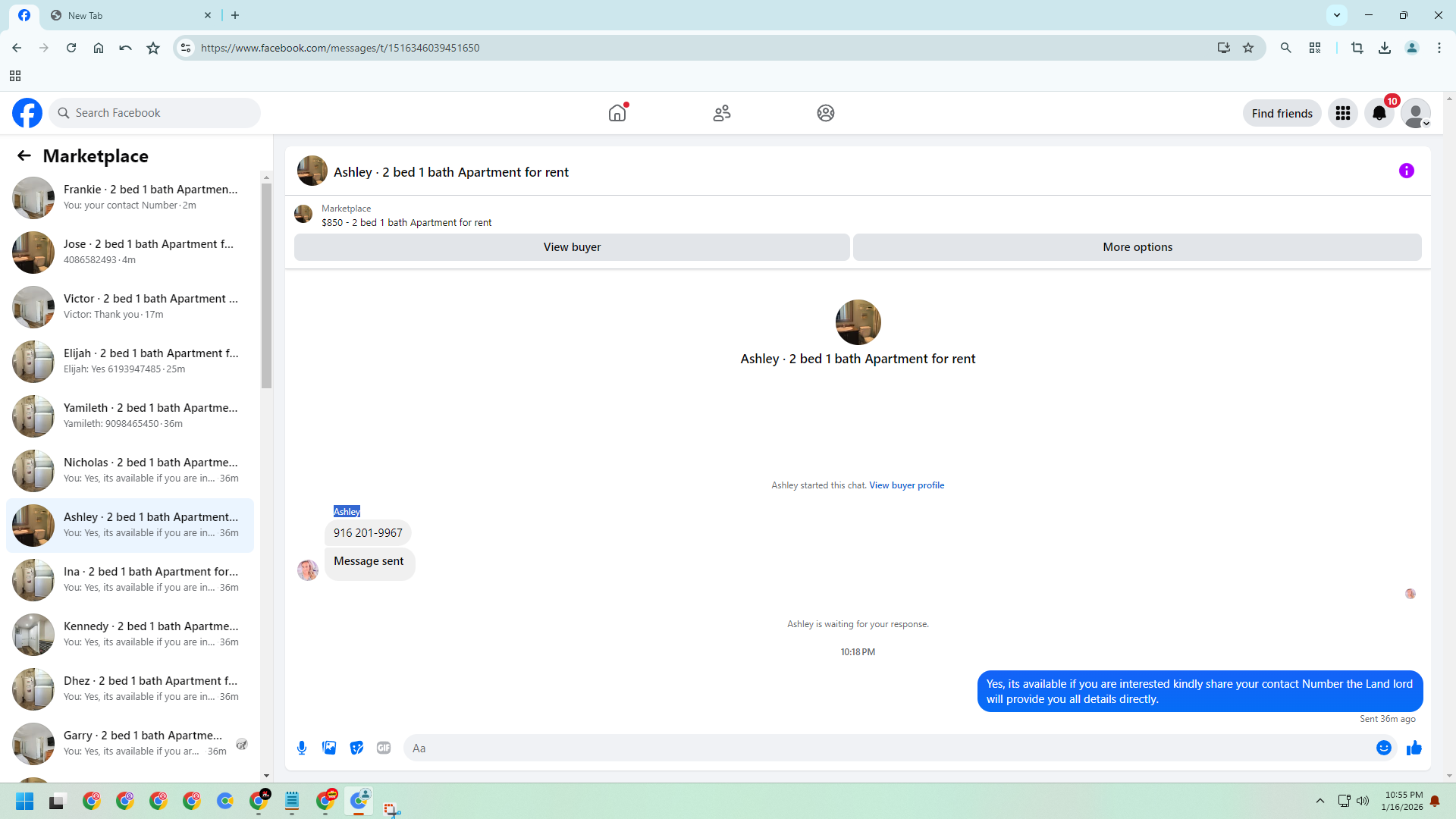1456x819 pixels.
Task: Open conversation information purple icon
Action: click(x=1406, y=171)
